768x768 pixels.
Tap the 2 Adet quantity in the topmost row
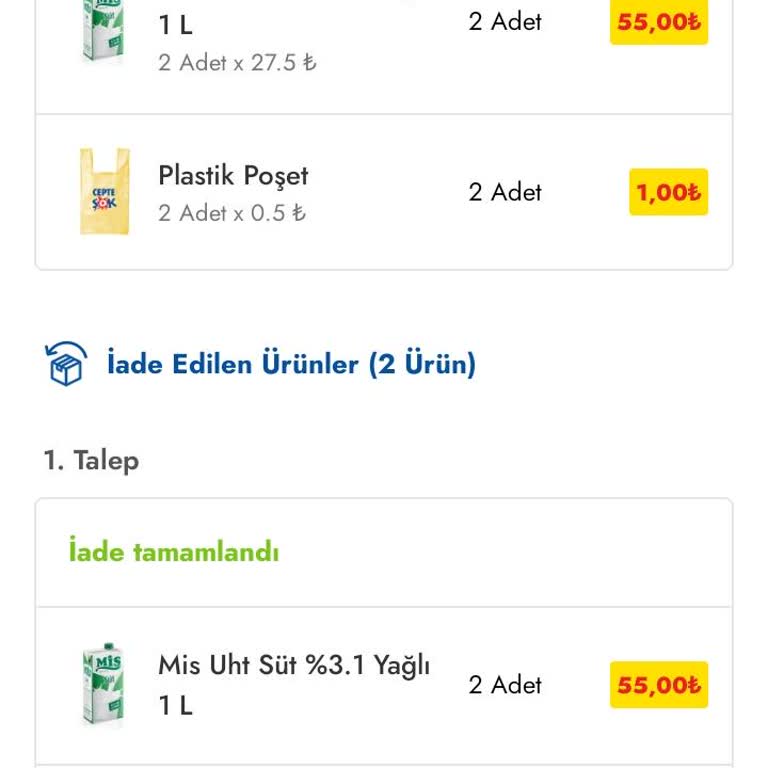pos(505,21)
